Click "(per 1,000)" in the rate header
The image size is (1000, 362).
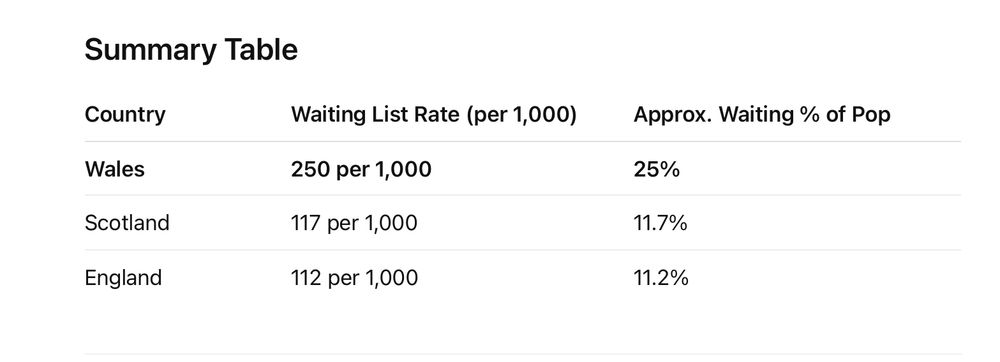click(x=521, y=115)
